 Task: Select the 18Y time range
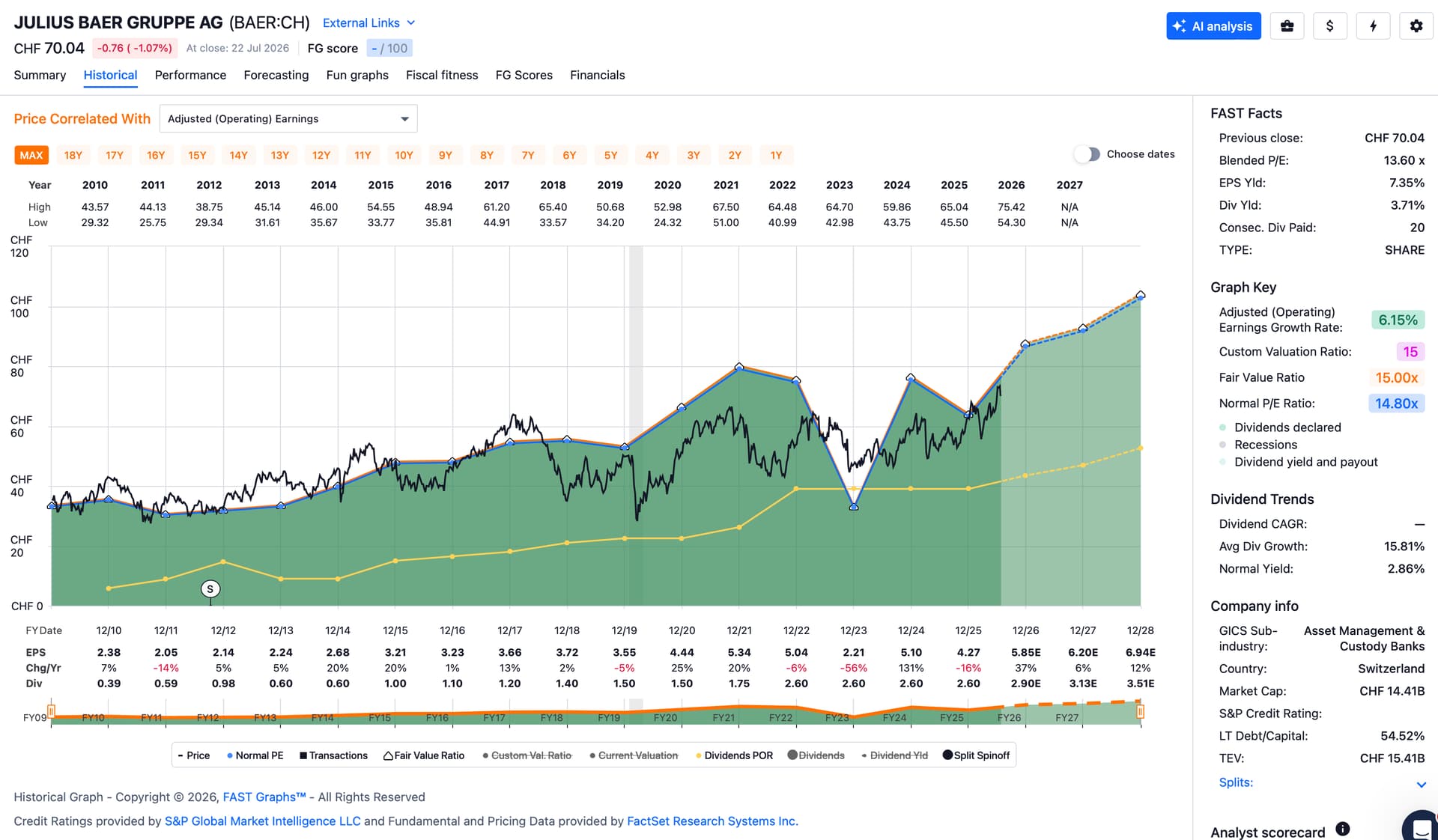click(x=73, y=155)
